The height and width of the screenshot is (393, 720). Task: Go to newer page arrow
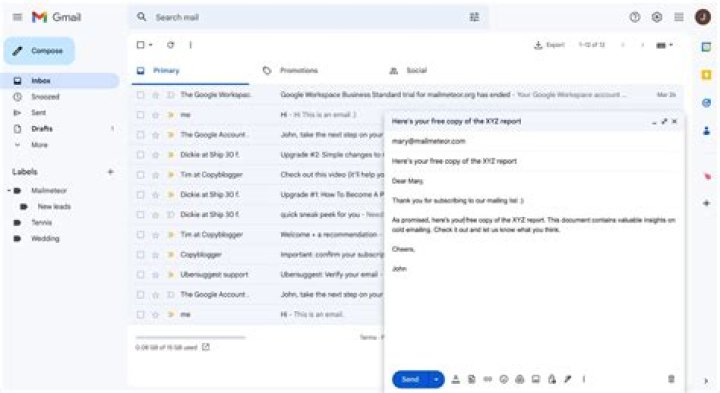[x=623, y=45]
